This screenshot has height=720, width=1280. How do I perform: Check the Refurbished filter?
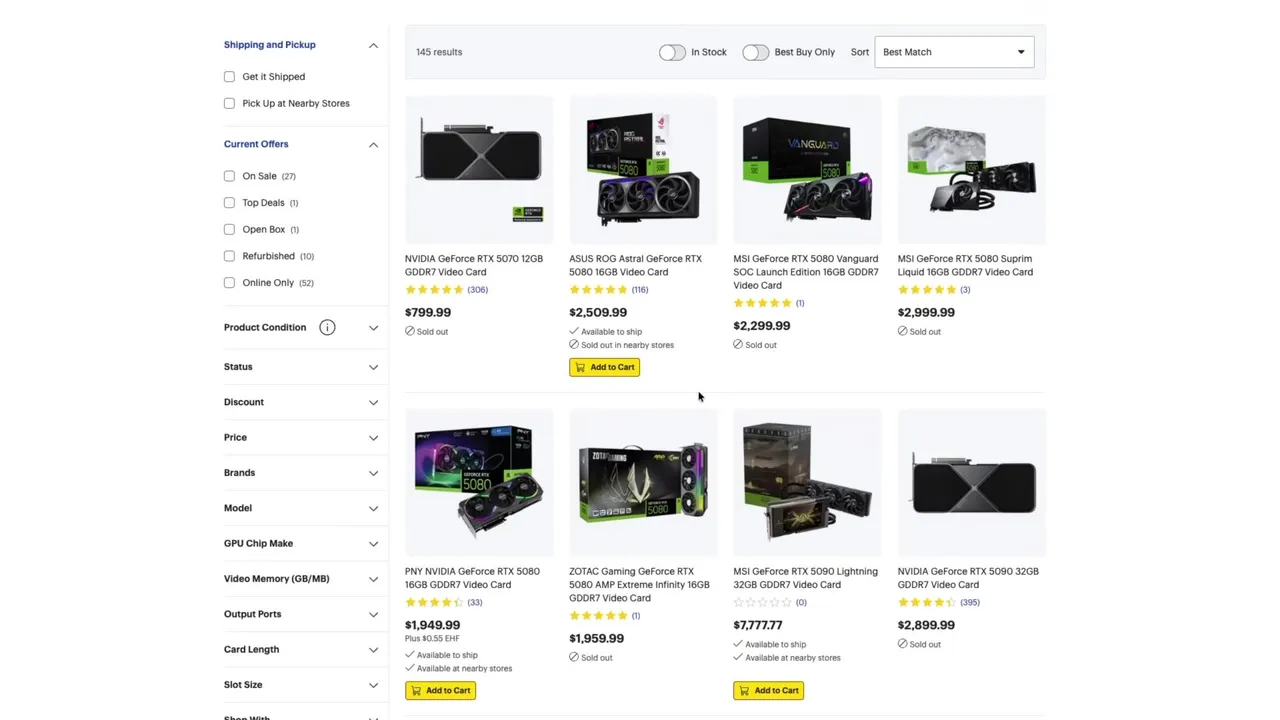(x=229, y=256)
